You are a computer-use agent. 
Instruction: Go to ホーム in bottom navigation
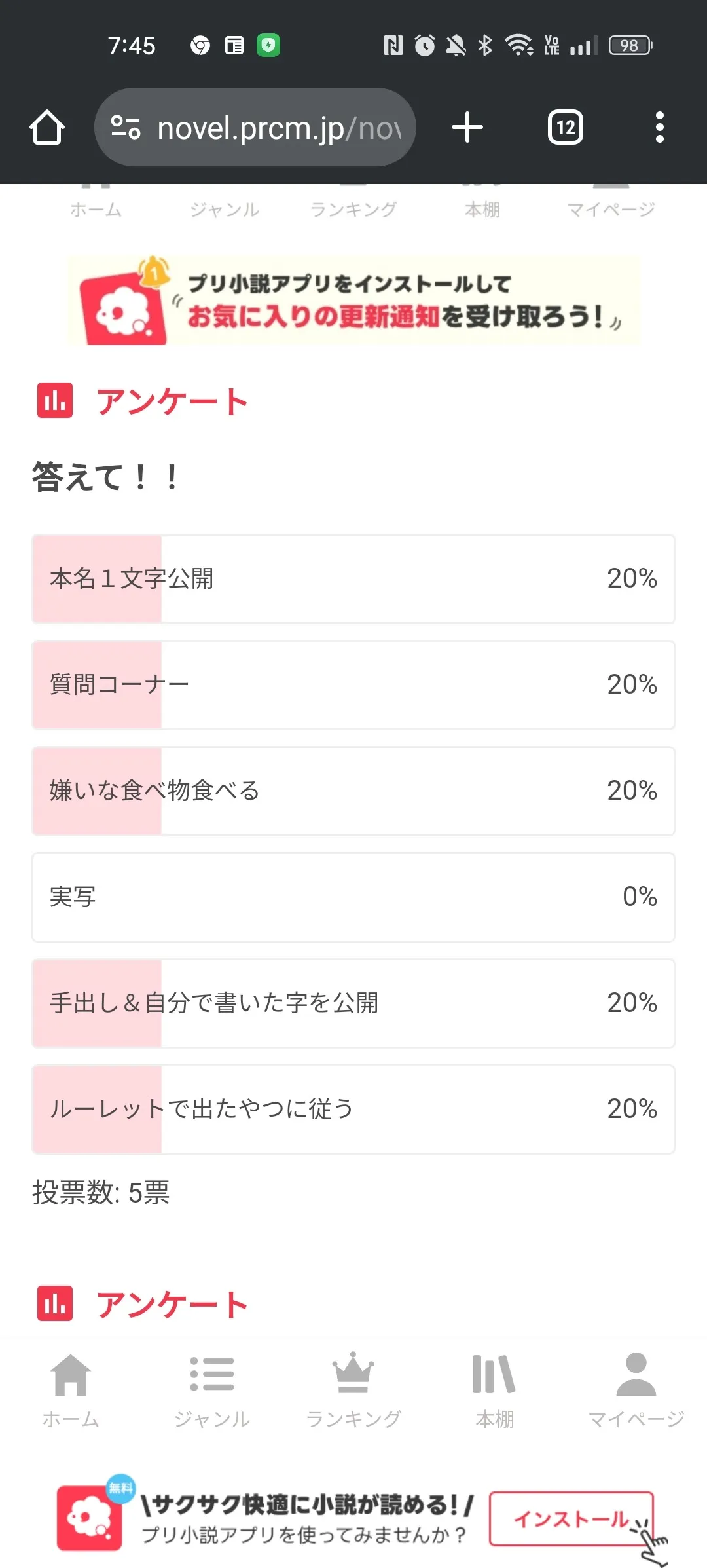point(71,1390)
